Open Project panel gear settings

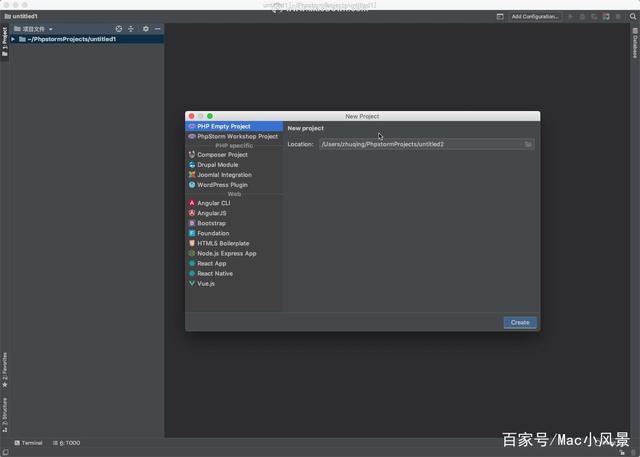click(146, 29)
